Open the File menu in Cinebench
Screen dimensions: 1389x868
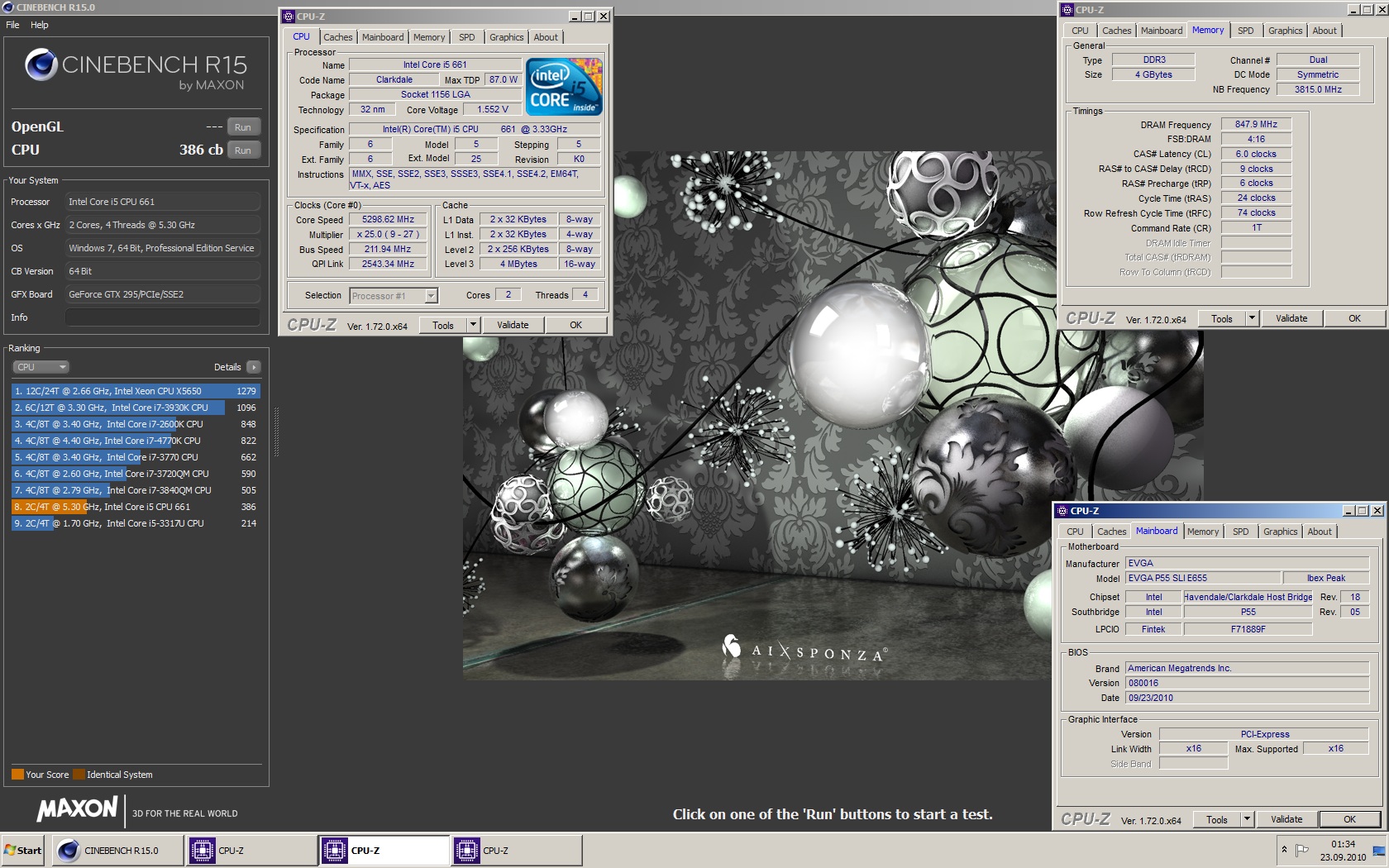pos(12,25)
